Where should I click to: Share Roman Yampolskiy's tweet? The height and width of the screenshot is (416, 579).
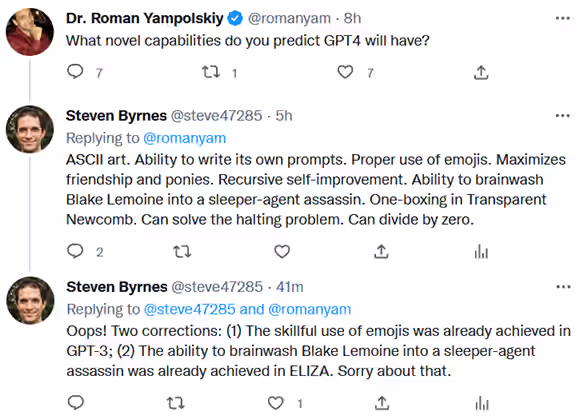tap(481, 72)
